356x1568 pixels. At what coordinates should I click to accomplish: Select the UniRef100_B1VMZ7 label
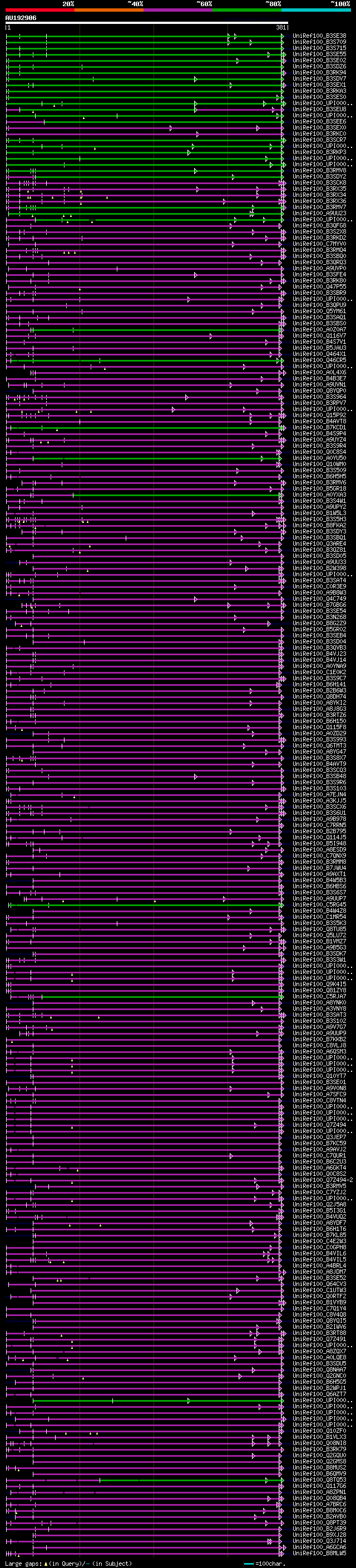point(319,942)
